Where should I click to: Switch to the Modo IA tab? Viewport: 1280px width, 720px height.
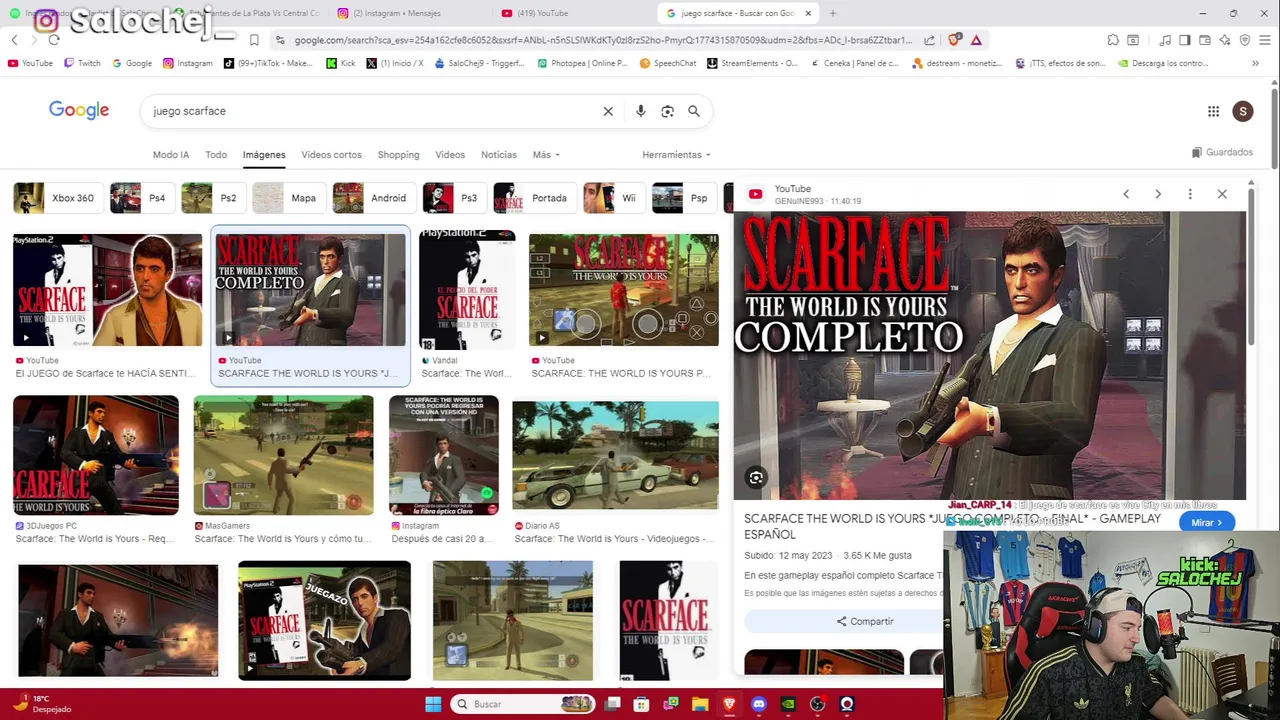pos(171,155)
